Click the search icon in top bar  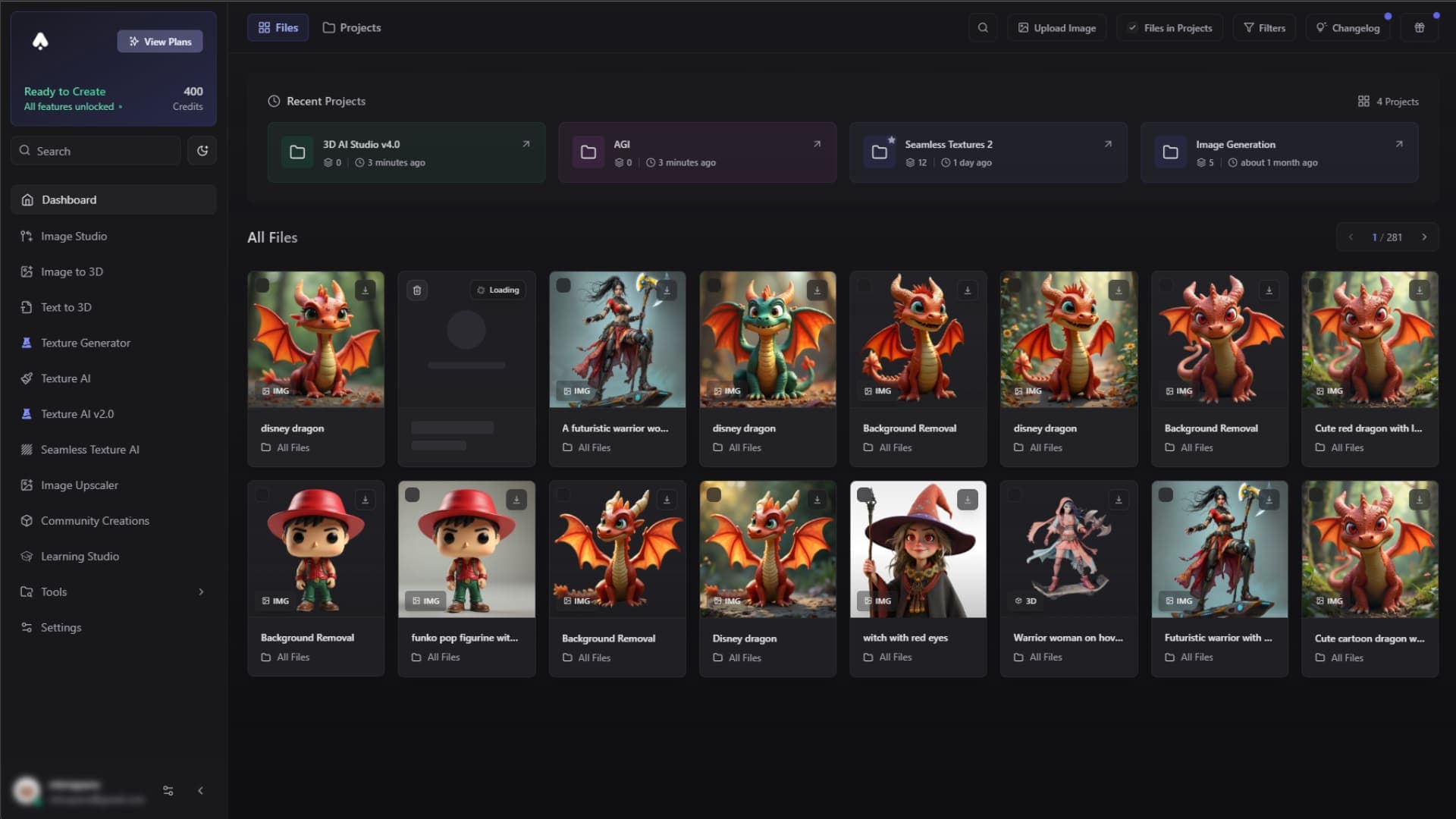coord(983,27)
